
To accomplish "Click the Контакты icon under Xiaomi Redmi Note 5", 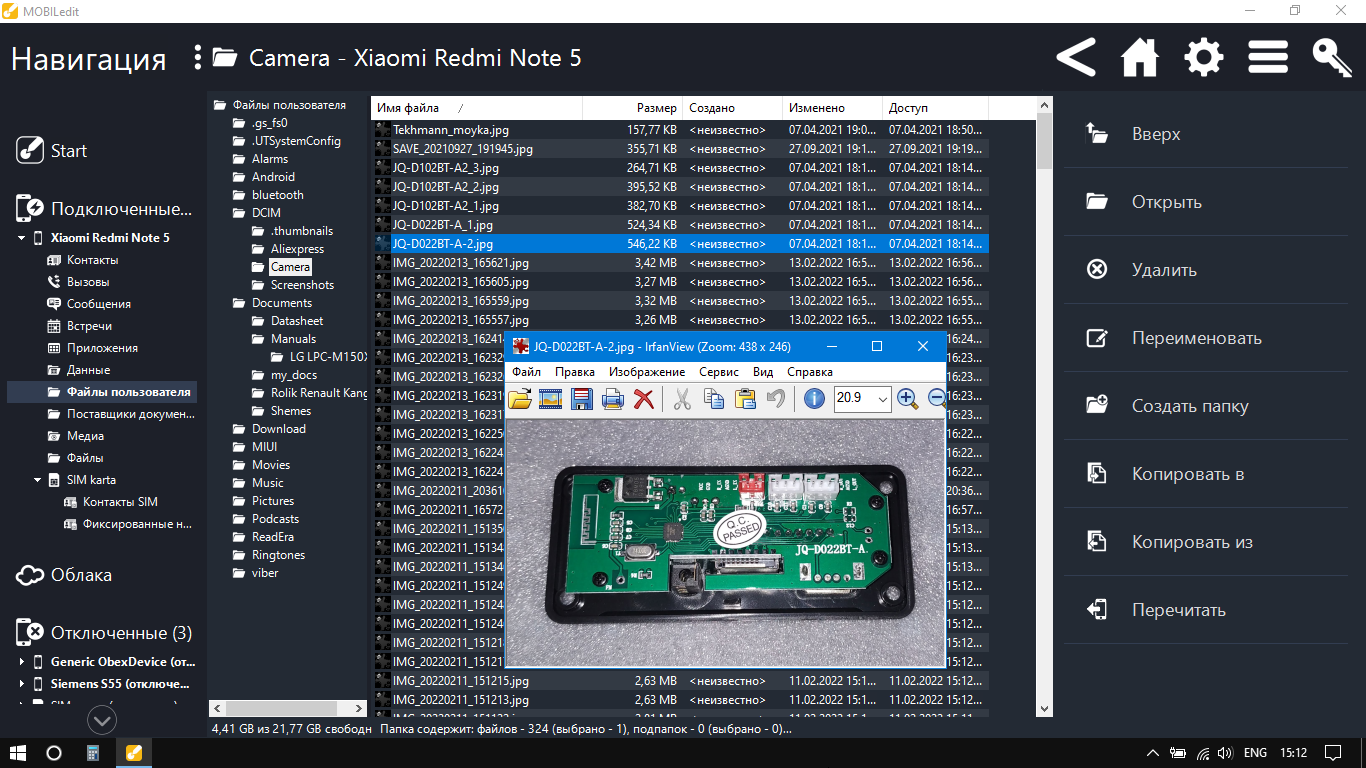I will [55, 260].
